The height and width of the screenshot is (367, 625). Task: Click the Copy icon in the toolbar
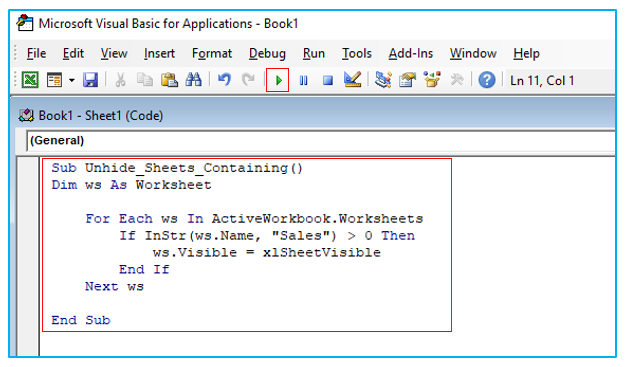[145, 80]
